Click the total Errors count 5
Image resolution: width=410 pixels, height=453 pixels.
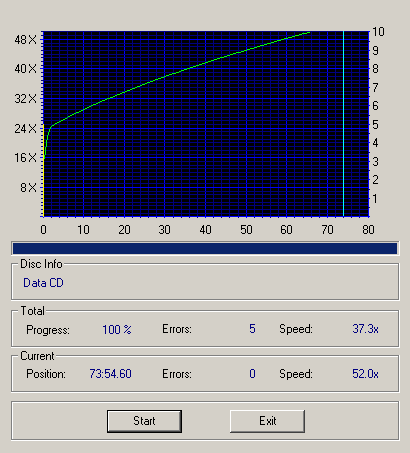252,329
